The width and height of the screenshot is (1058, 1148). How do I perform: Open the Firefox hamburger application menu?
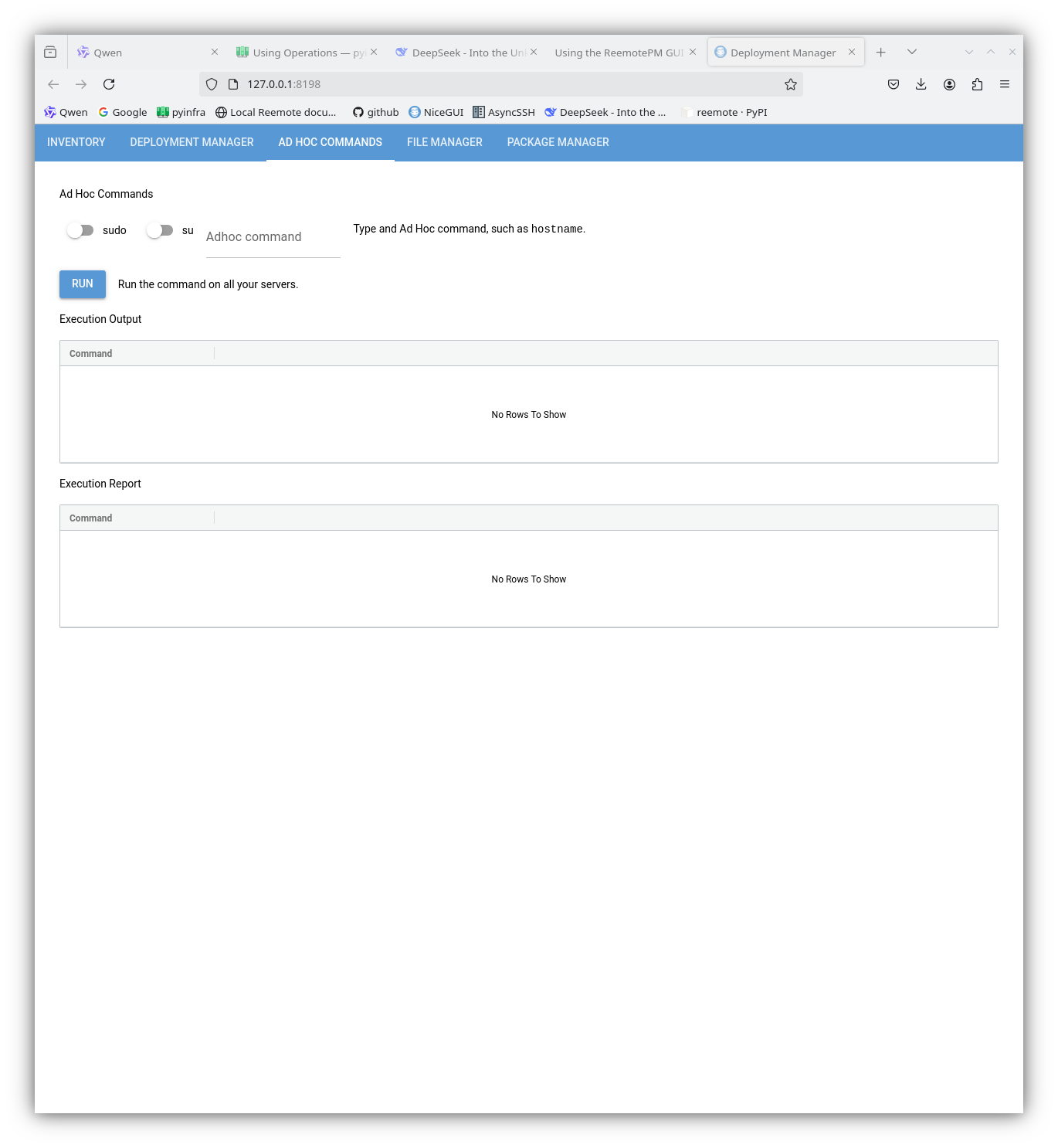[x=1004, y=84]
